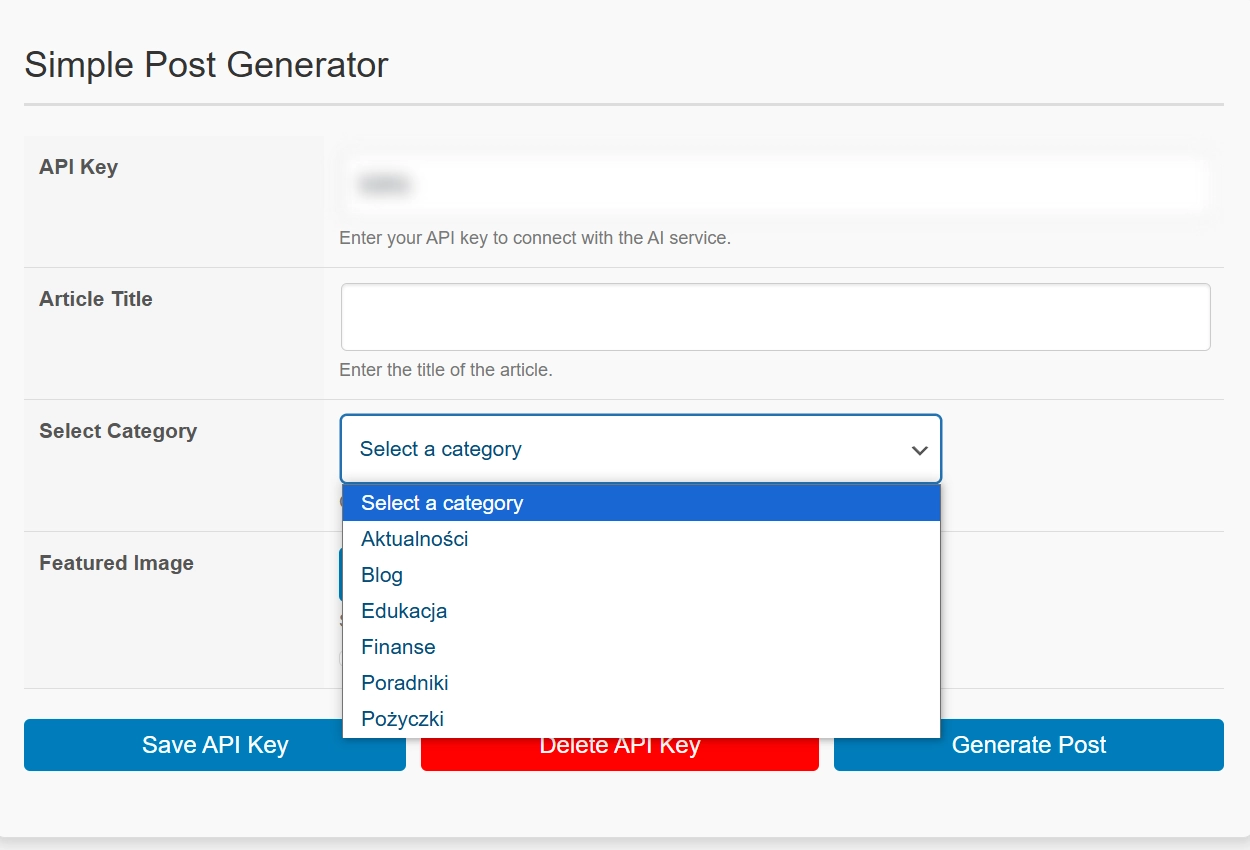This screenshot has width=1250, height=850.
Task: Click the 'Featured Image' field label
Action: (x=116, y=563)
